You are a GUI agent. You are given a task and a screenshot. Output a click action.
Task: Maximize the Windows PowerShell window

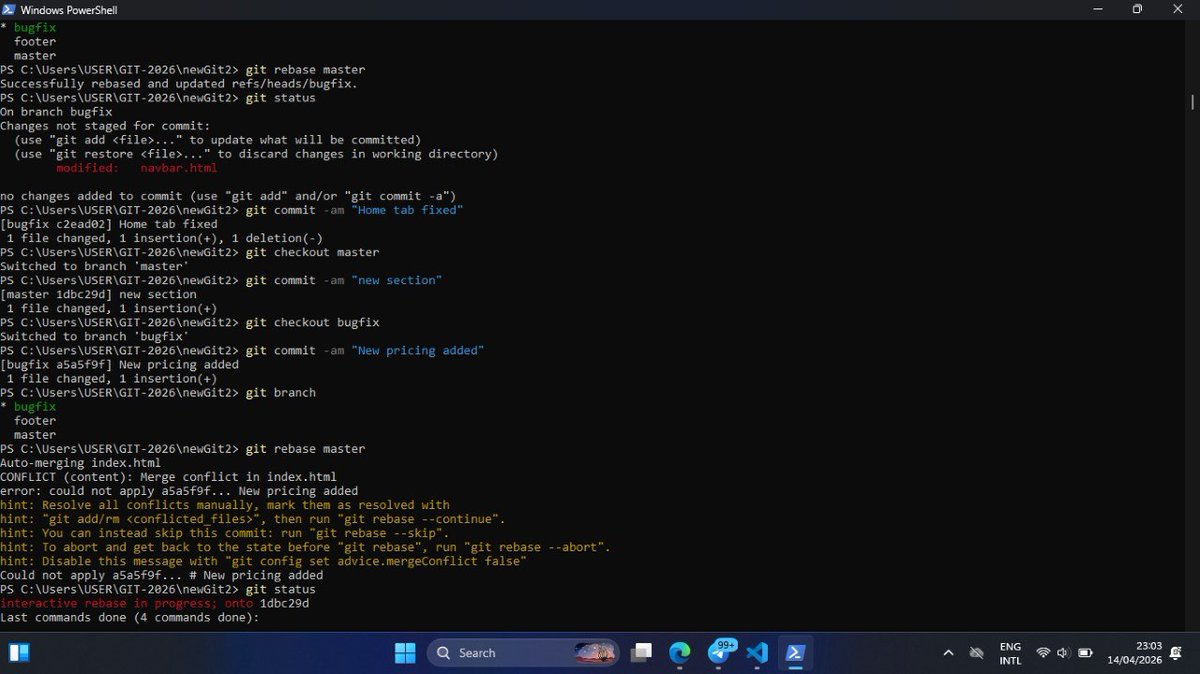1137,9
